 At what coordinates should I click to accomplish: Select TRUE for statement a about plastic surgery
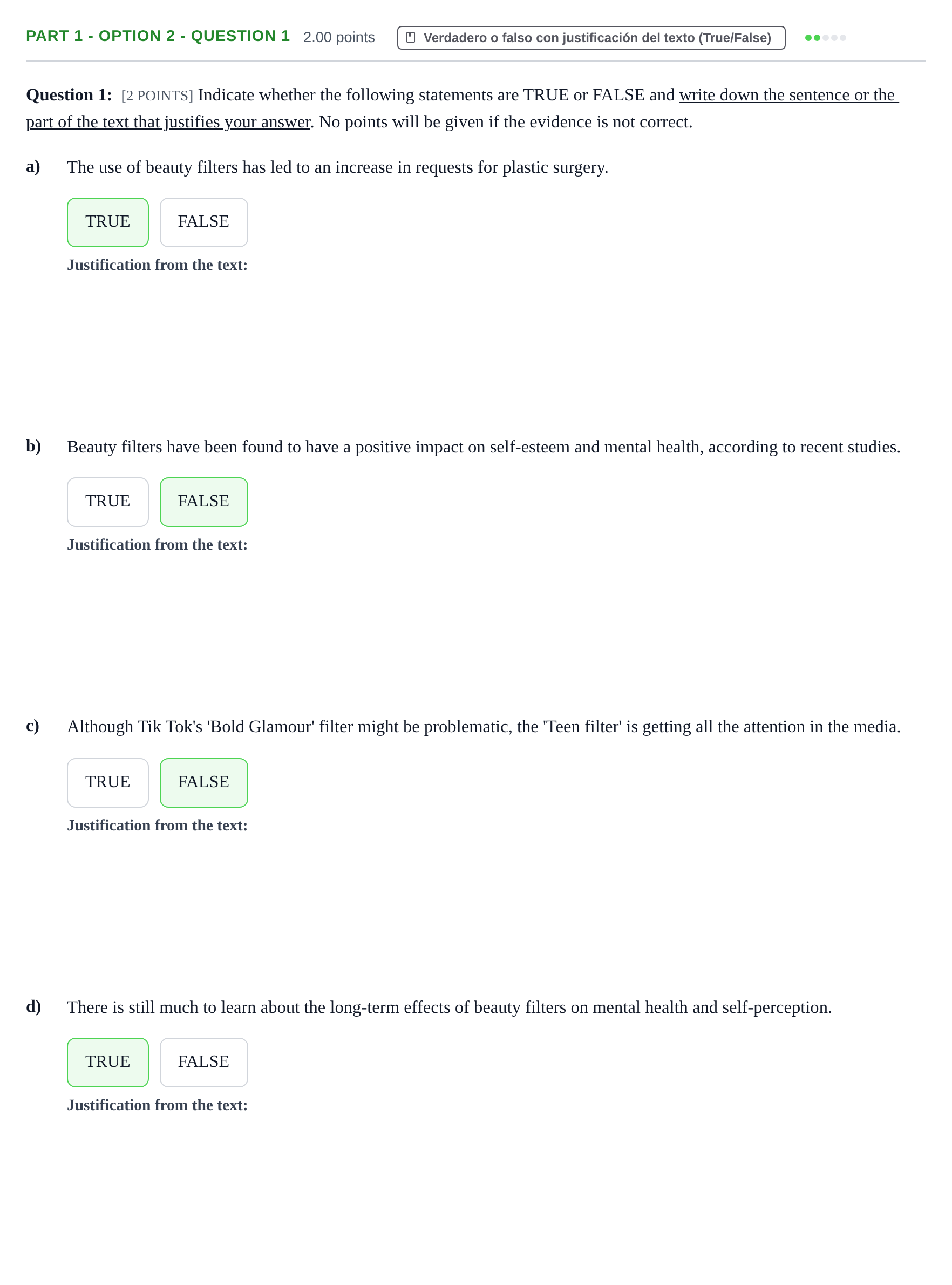click(108, 222)
